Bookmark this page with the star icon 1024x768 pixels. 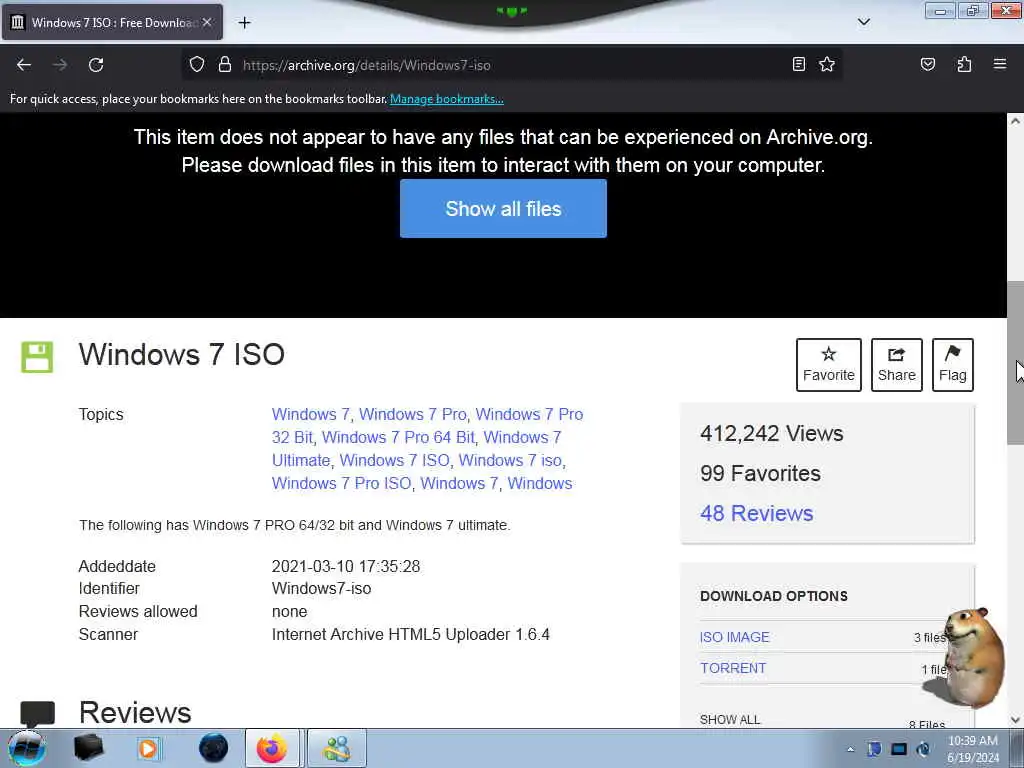click(x=827, y=64)
